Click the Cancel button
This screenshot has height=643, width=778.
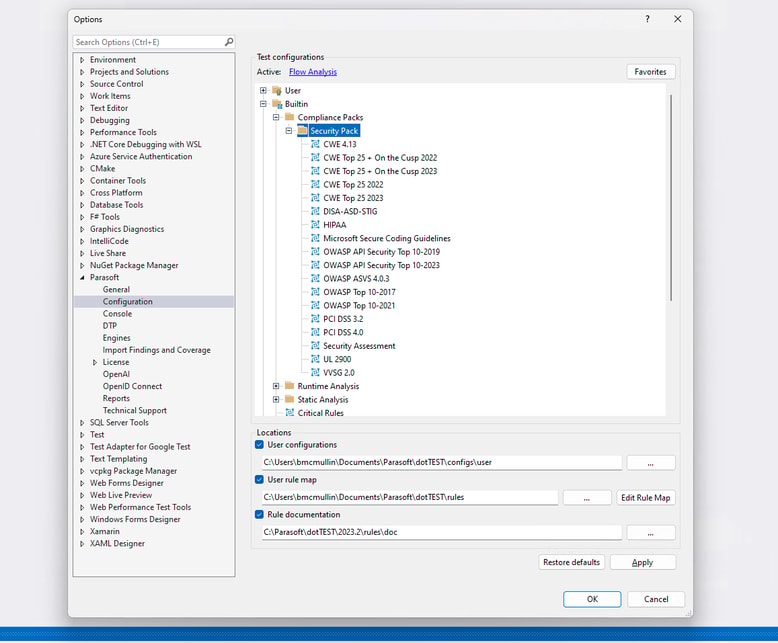tap(656, 599)
